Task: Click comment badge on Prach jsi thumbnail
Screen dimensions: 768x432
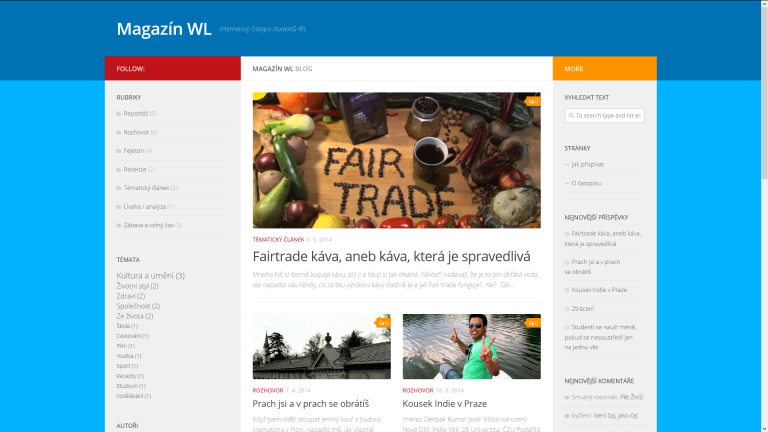Action: click(x=384, y=323)
